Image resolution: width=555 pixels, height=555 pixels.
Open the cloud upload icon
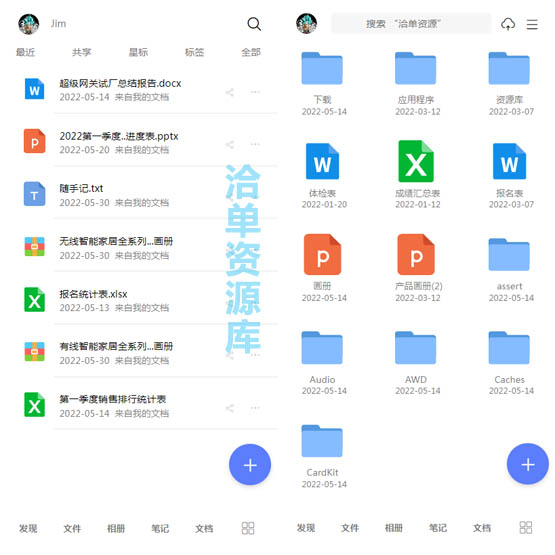(508, 24)
